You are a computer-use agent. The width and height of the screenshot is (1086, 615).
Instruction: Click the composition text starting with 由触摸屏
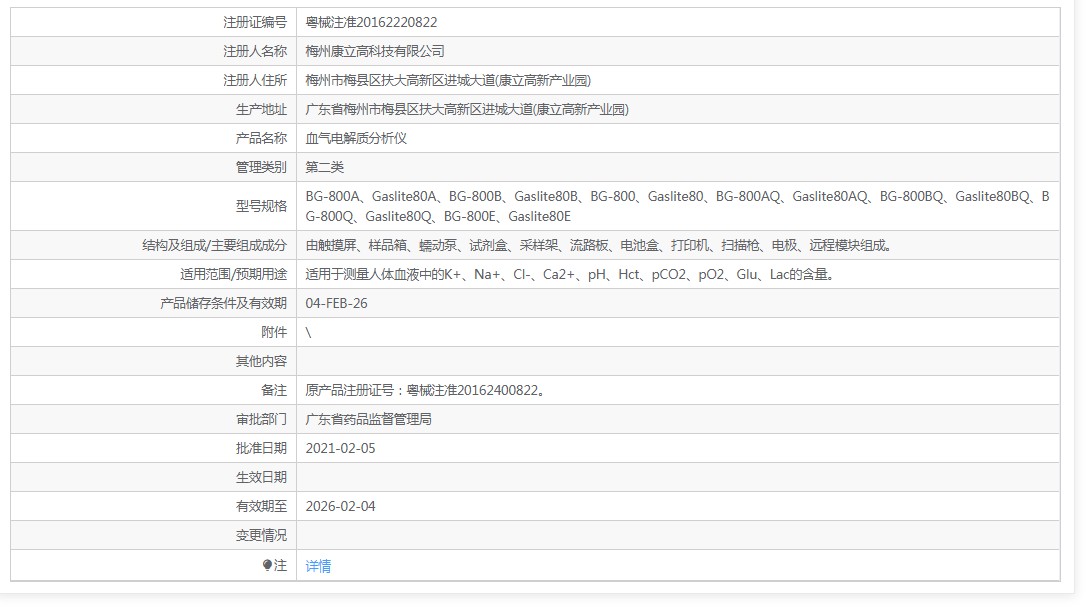598,245
